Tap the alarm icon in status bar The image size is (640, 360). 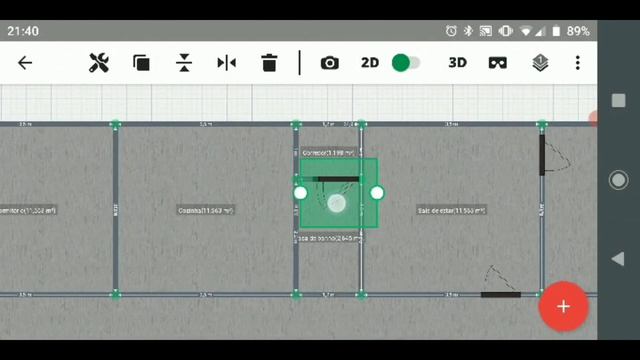[451, 31]
